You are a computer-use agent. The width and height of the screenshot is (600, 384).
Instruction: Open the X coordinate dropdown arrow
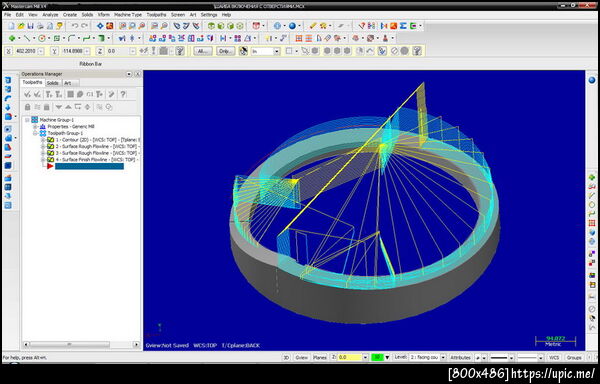[41, 51]
